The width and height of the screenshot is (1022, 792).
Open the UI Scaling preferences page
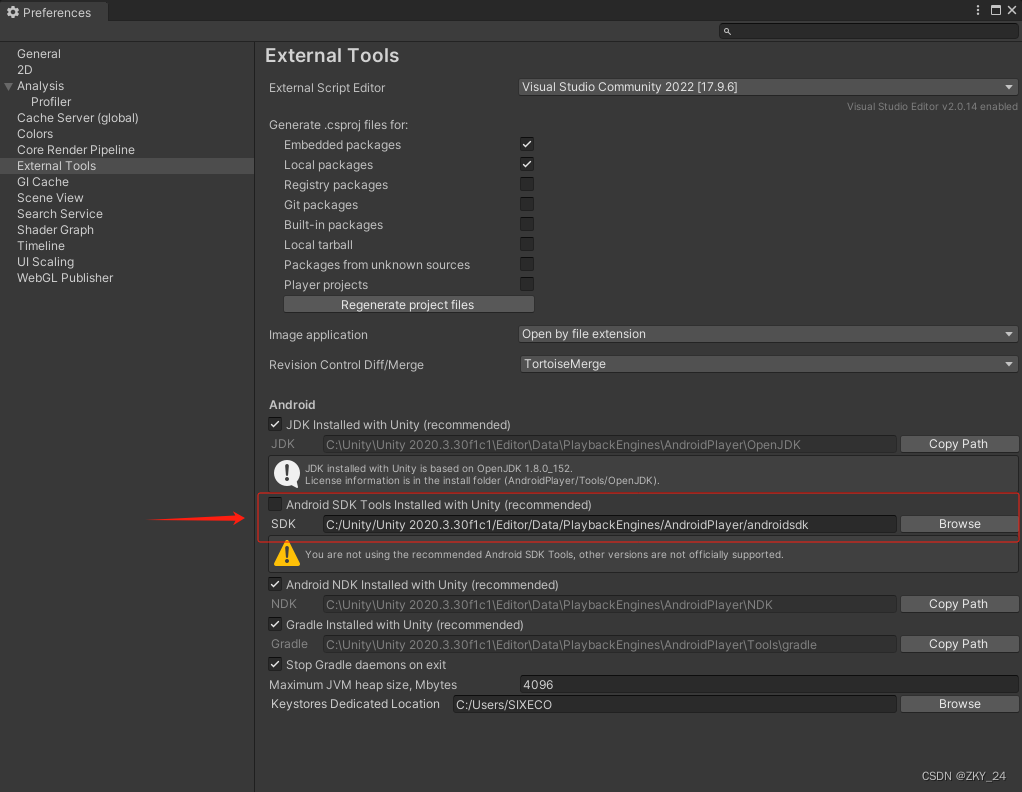coord(45,261)
